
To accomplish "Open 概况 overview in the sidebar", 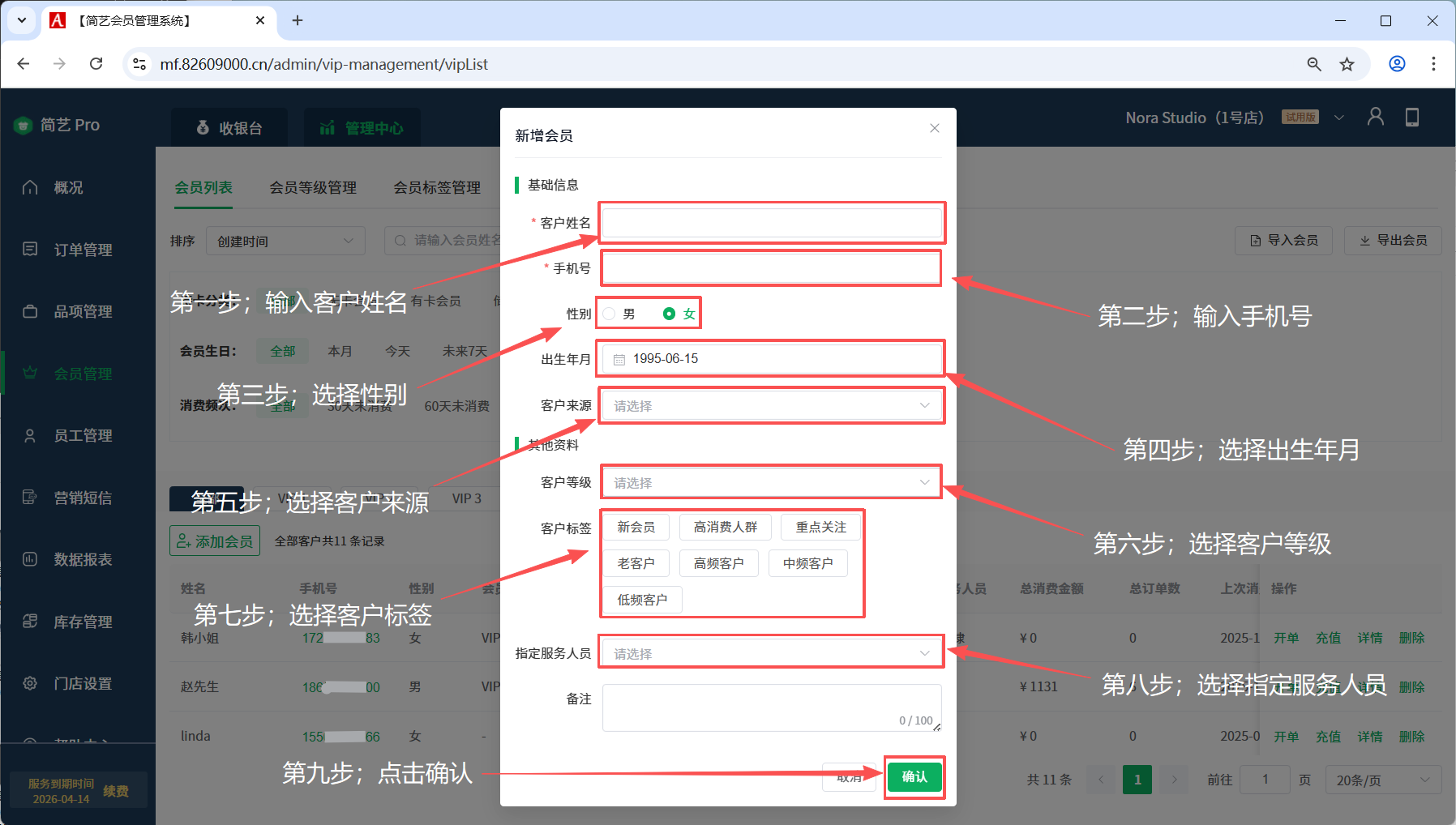I will pyautogui.click(x=68, y=188).
